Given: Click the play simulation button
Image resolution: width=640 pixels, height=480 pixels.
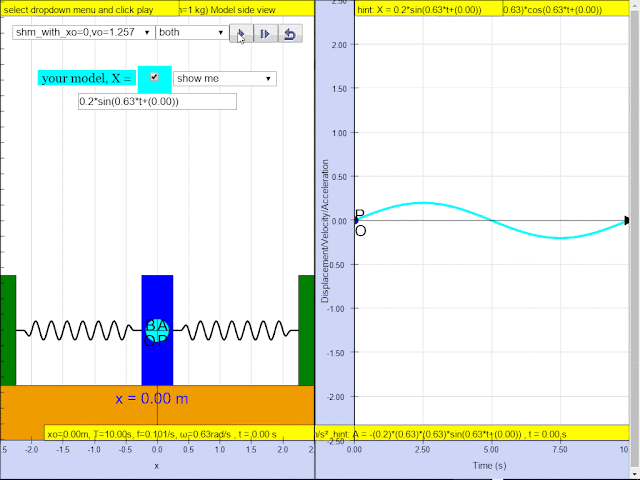Looking at the screenshot, I should (x=241, y=33).
